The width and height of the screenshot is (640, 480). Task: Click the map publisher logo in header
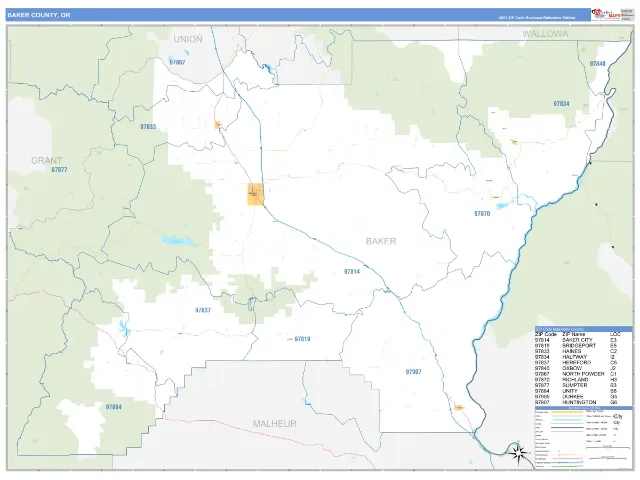606,14
